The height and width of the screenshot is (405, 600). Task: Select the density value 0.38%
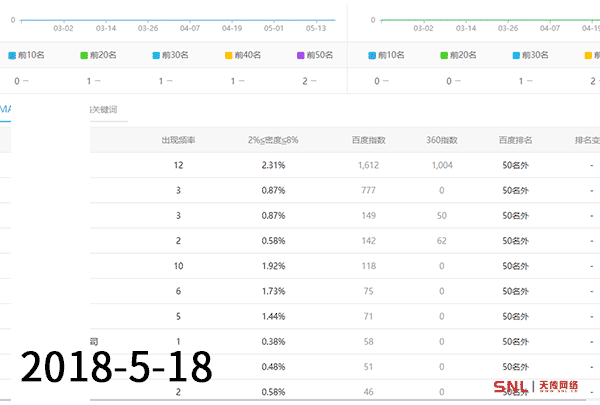point(273,341)
